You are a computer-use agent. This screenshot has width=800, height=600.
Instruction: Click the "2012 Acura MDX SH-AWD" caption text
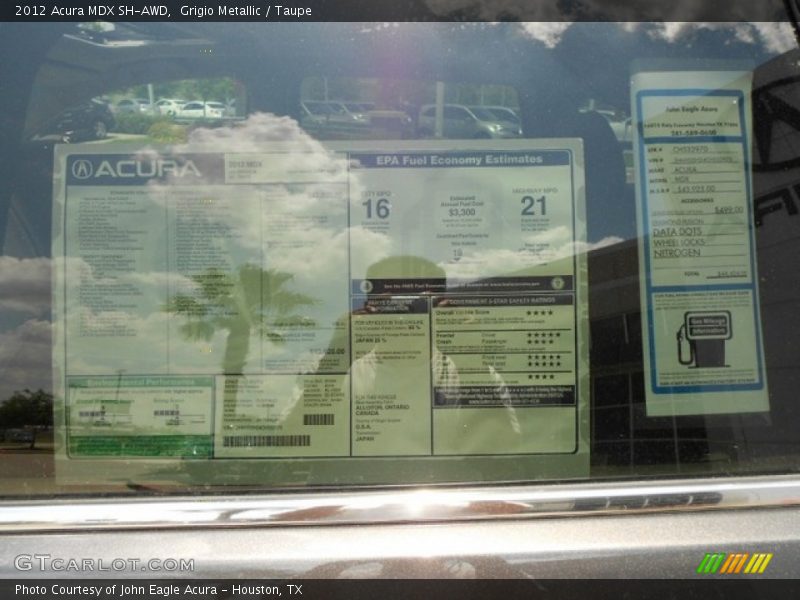(x=93, y=11)
